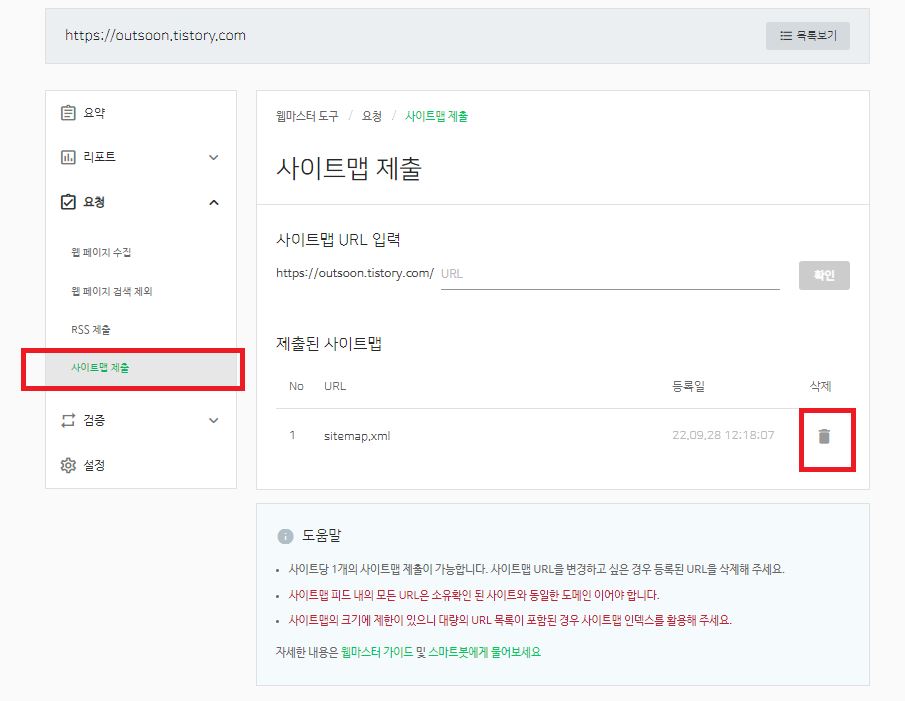Viewport: 905px width, 701px height.
Task: Click the https://outsoon.tistory.com/ prefix before the input
Action: click(355, 273)
